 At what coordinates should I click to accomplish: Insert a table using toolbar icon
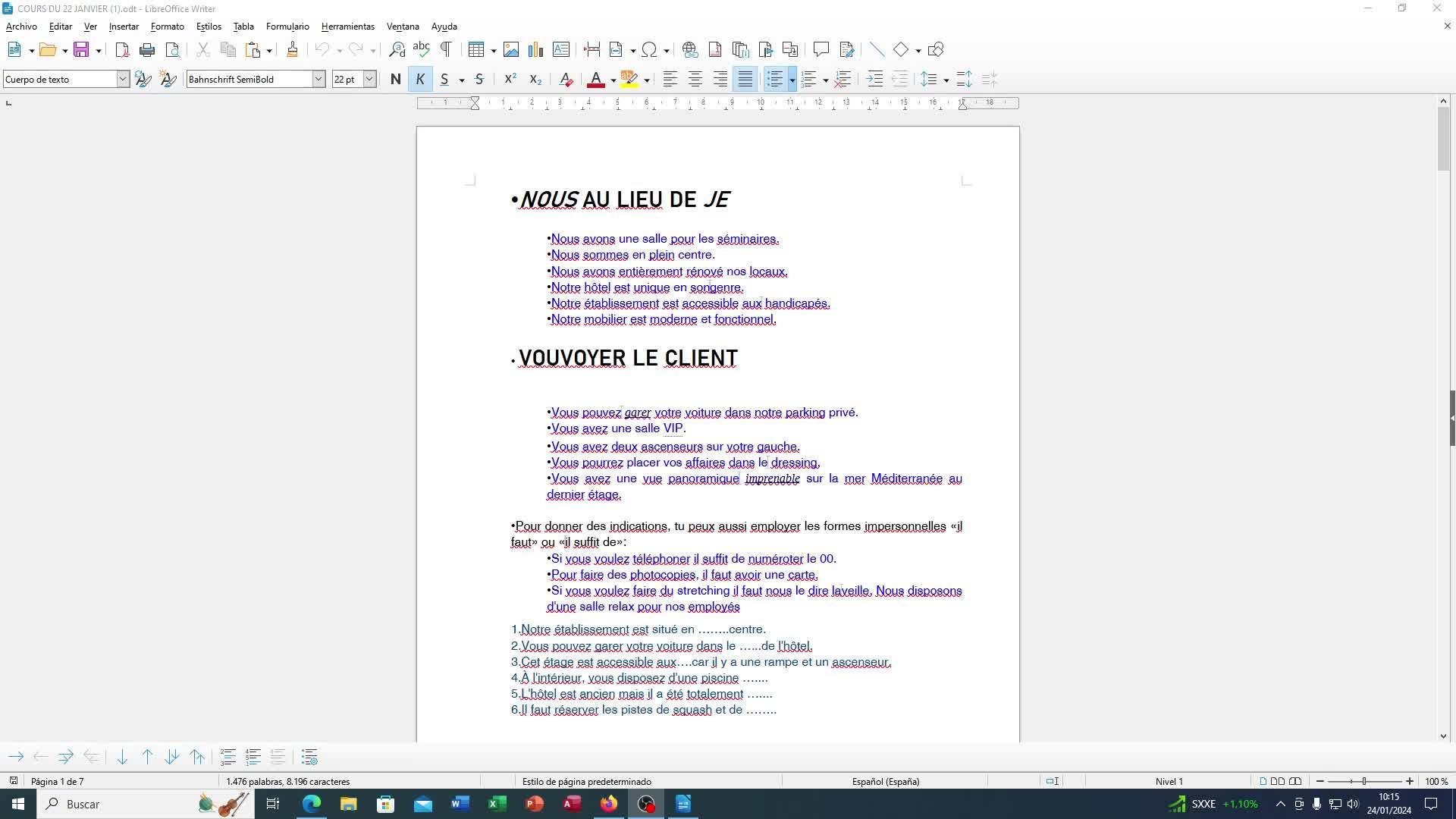[476, 50]
